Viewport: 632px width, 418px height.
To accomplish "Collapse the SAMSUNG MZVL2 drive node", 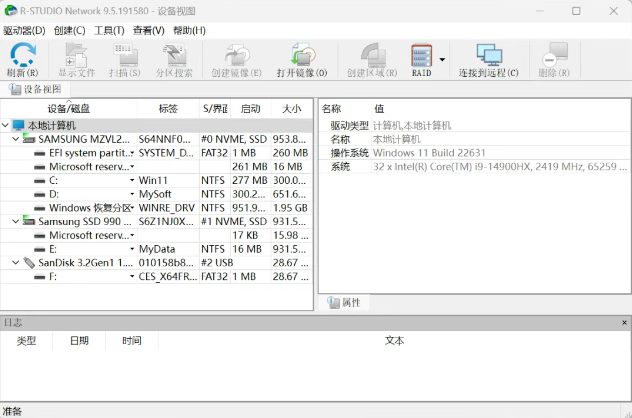I will coord(15,139).
